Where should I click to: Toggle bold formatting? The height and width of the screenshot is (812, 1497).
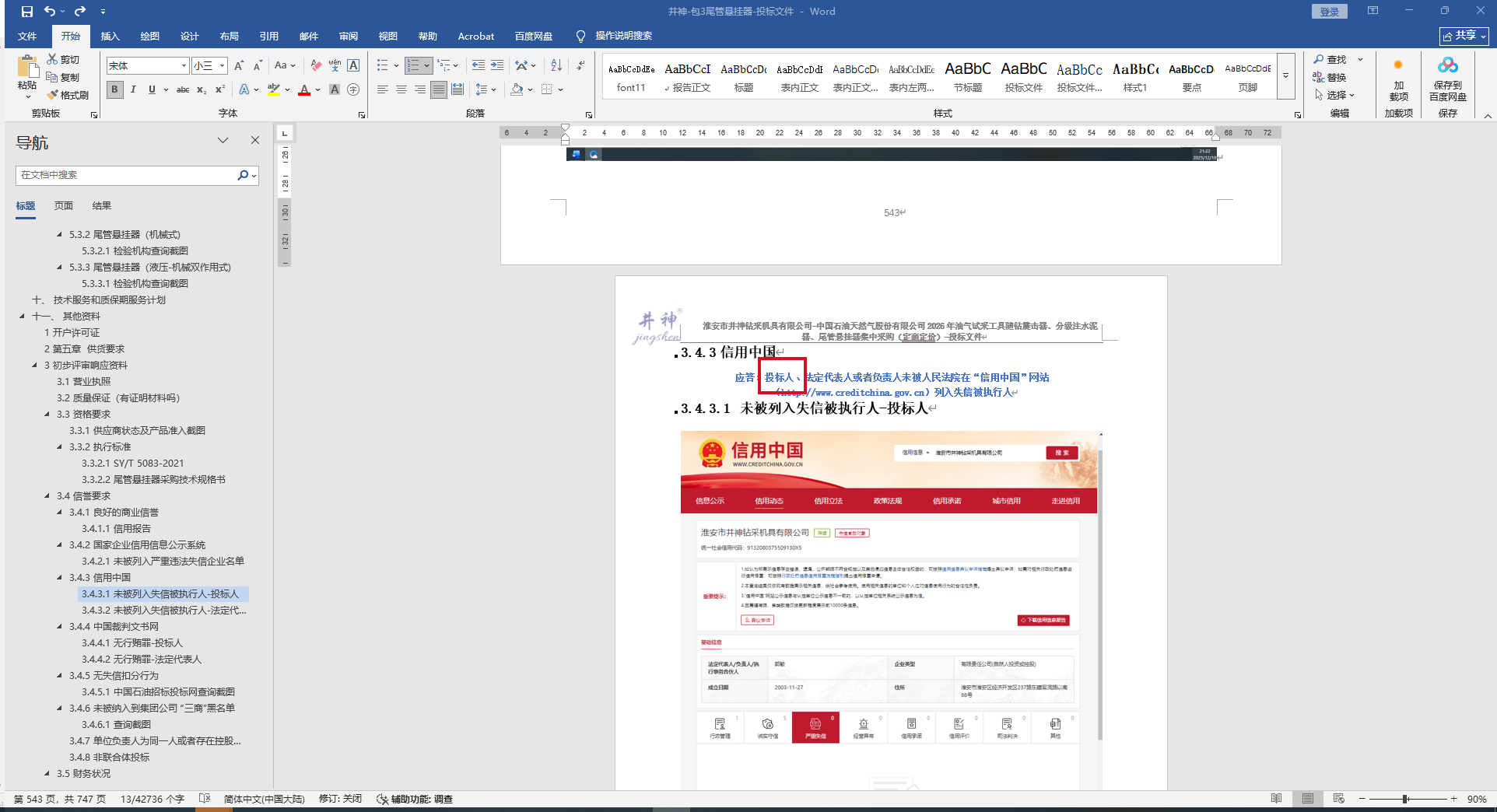tap(115, 89)
